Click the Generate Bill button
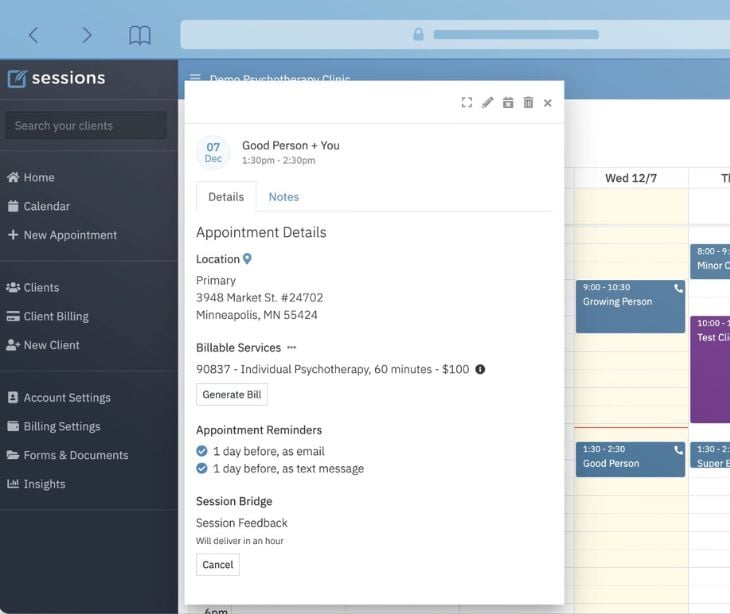Screen dimensions: 730x614 pos(232,395)
